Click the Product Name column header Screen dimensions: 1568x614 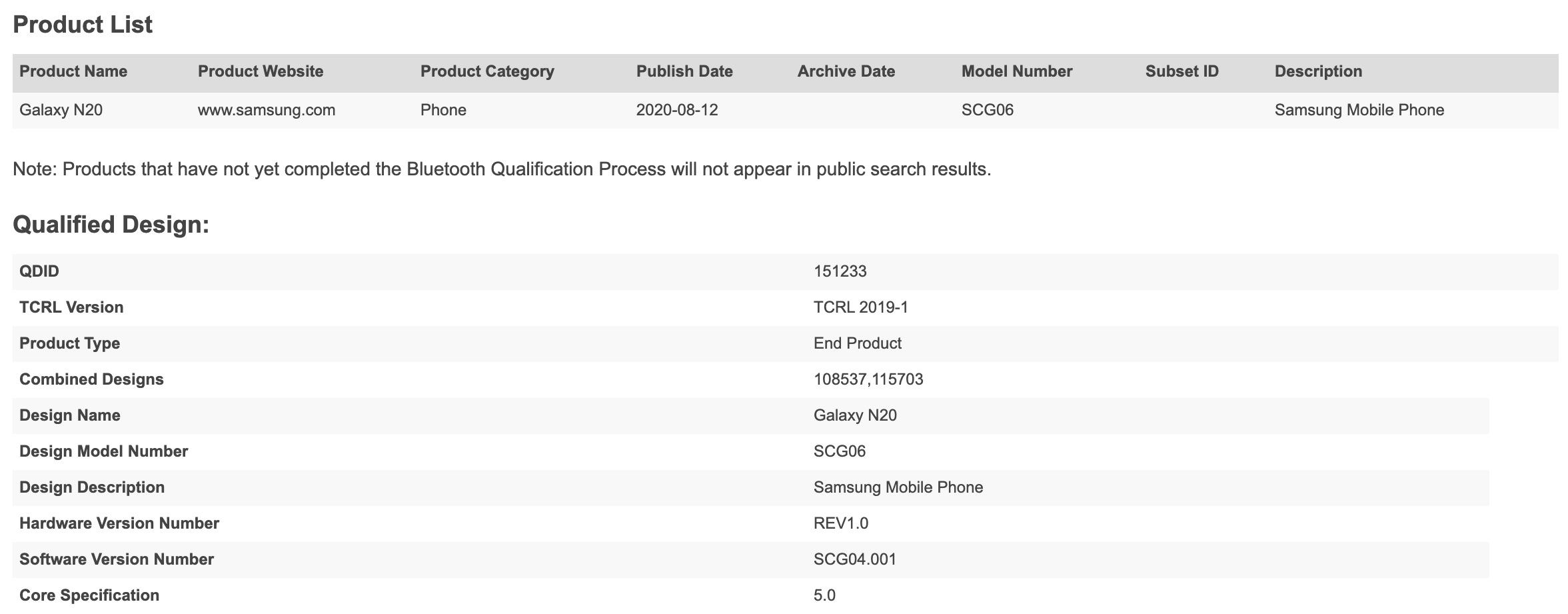pyautogui.click(x=73, y=71)
